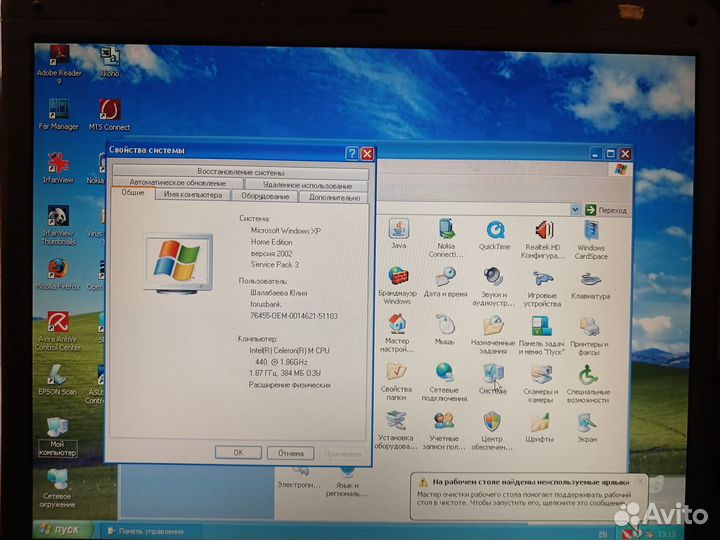Image resolution: width=720 pixels, height=540 pixels.
Task: Open Security Center (Центр обеспечения) icon
Action: [x=492, y=431]
